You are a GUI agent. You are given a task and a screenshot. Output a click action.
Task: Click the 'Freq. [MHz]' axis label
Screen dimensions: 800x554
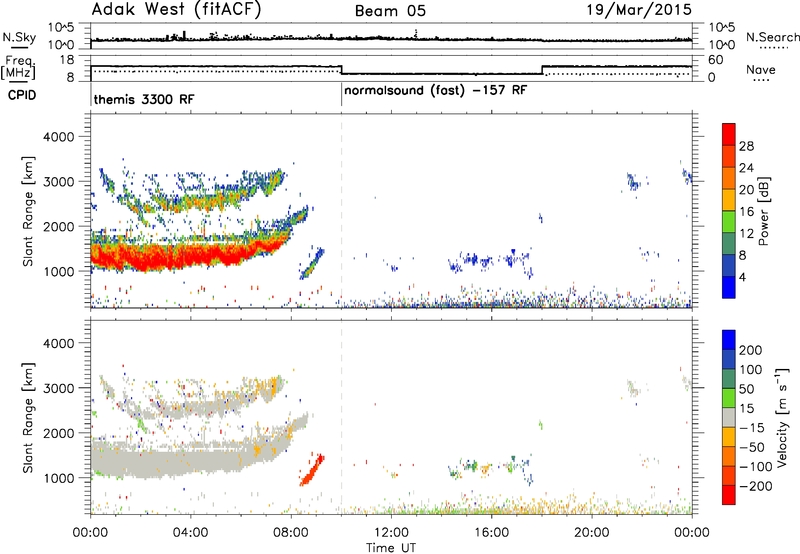(x=19, y=67)
